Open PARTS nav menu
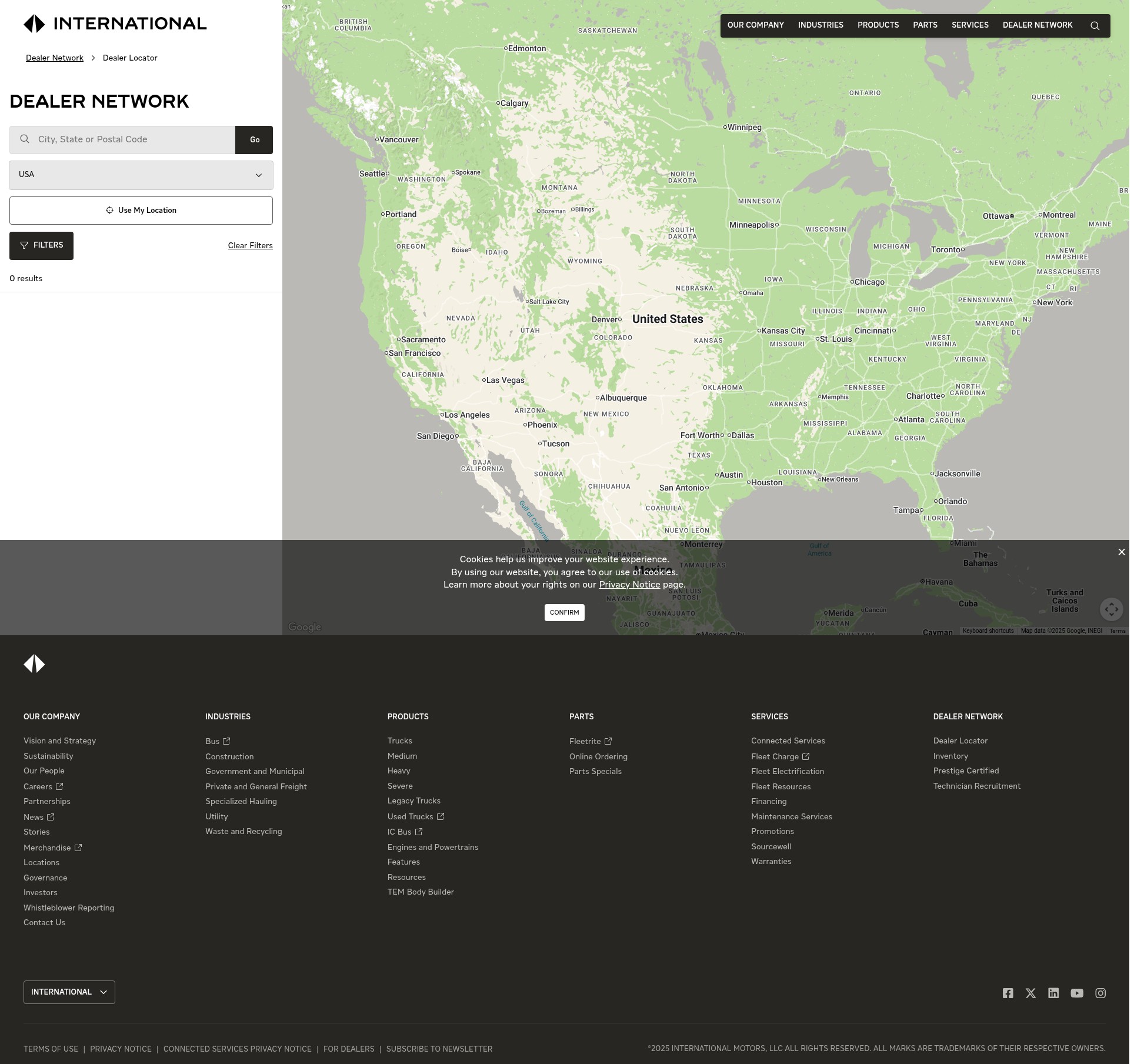Viewport: 1134px width, 1064px height. point(925,25)
